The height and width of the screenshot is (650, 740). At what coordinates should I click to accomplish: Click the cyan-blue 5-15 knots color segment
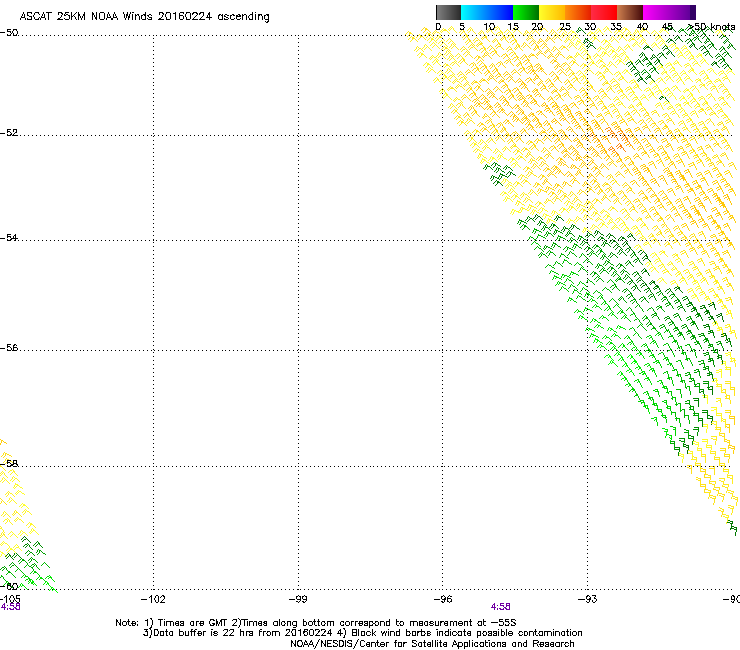(487, 12)
